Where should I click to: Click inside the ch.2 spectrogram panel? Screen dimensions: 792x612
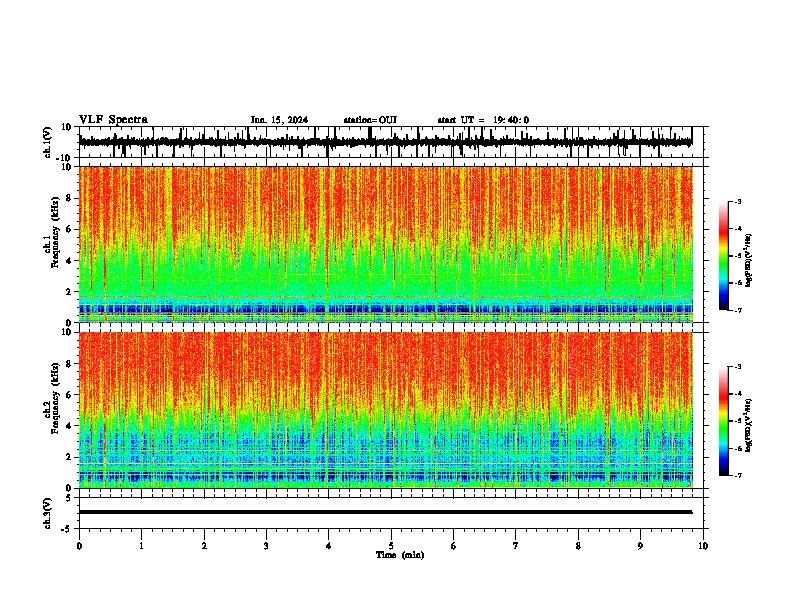tap(385, 410)
